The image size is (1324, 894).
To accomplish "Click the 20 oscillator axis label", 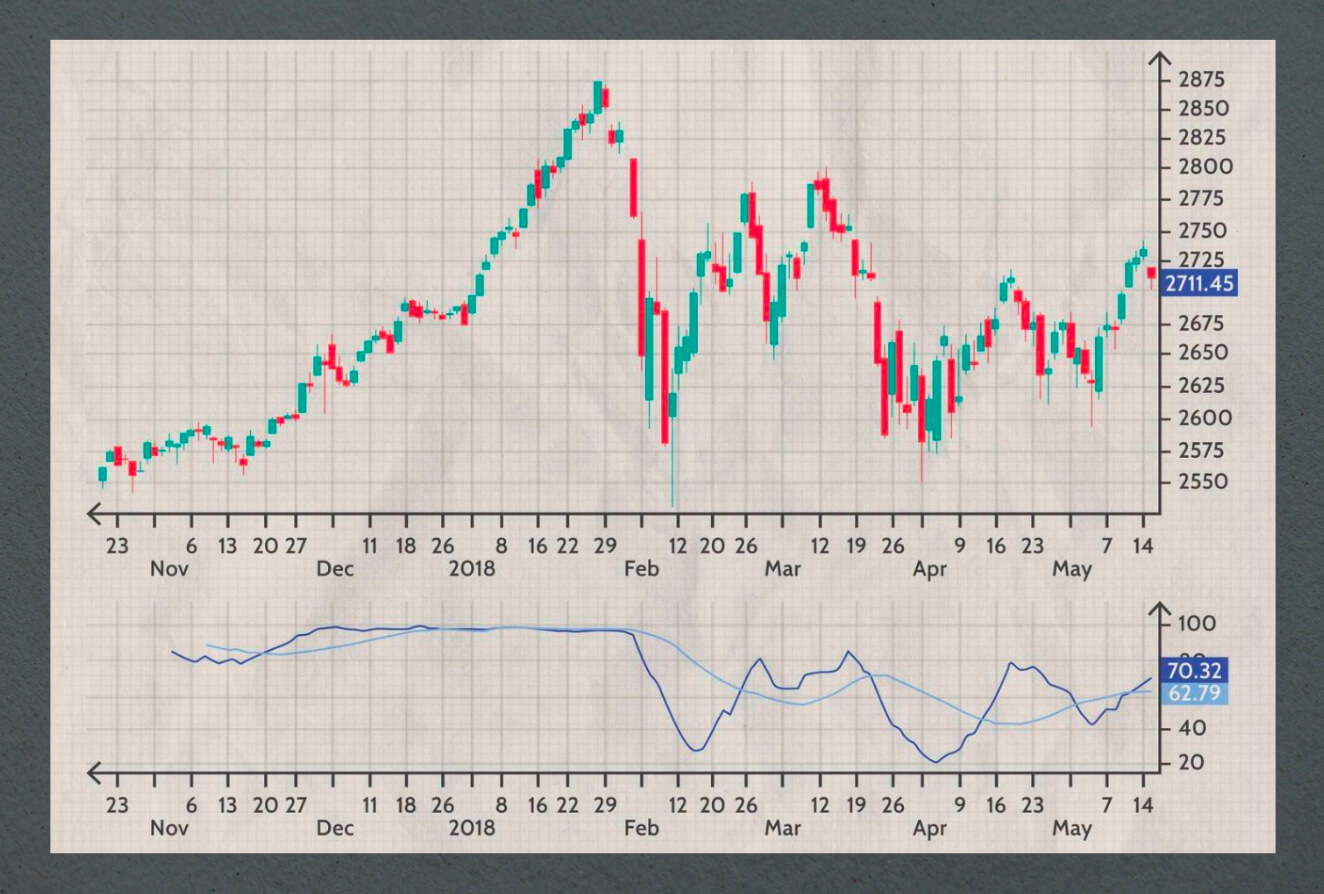I will [1192, 763].
